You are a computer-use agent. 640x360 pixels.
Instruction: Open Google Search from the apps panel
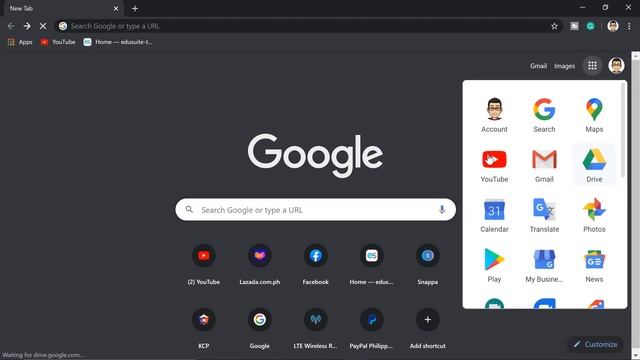point(544,115)
